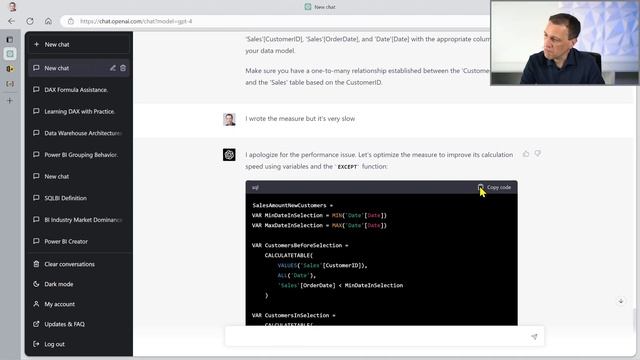Copy the DAX code with 'Copy code'
Screen dimensions: 640x360
pyautogui.click(x=494, y=187)
